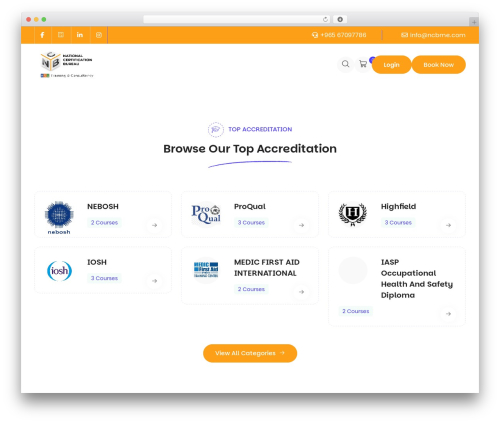Image resolution: width=500 pixels, height=423 pixels.
Task: Click View All Categories button
Action: pos(250,353)
